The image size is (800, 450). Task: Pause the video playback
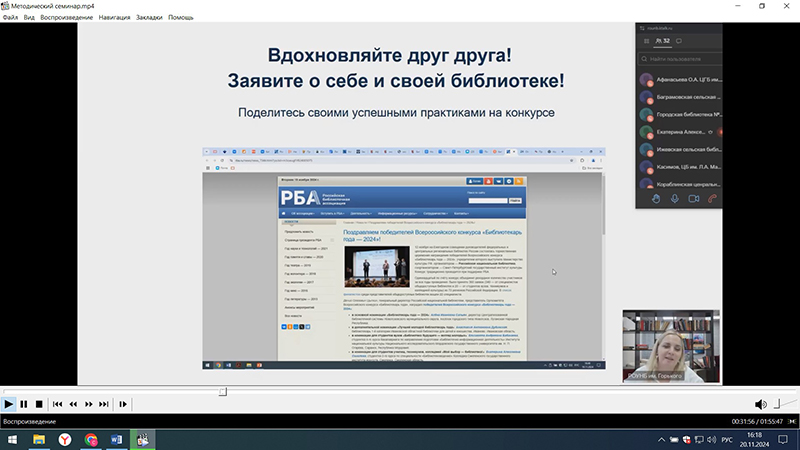[24, 404]
